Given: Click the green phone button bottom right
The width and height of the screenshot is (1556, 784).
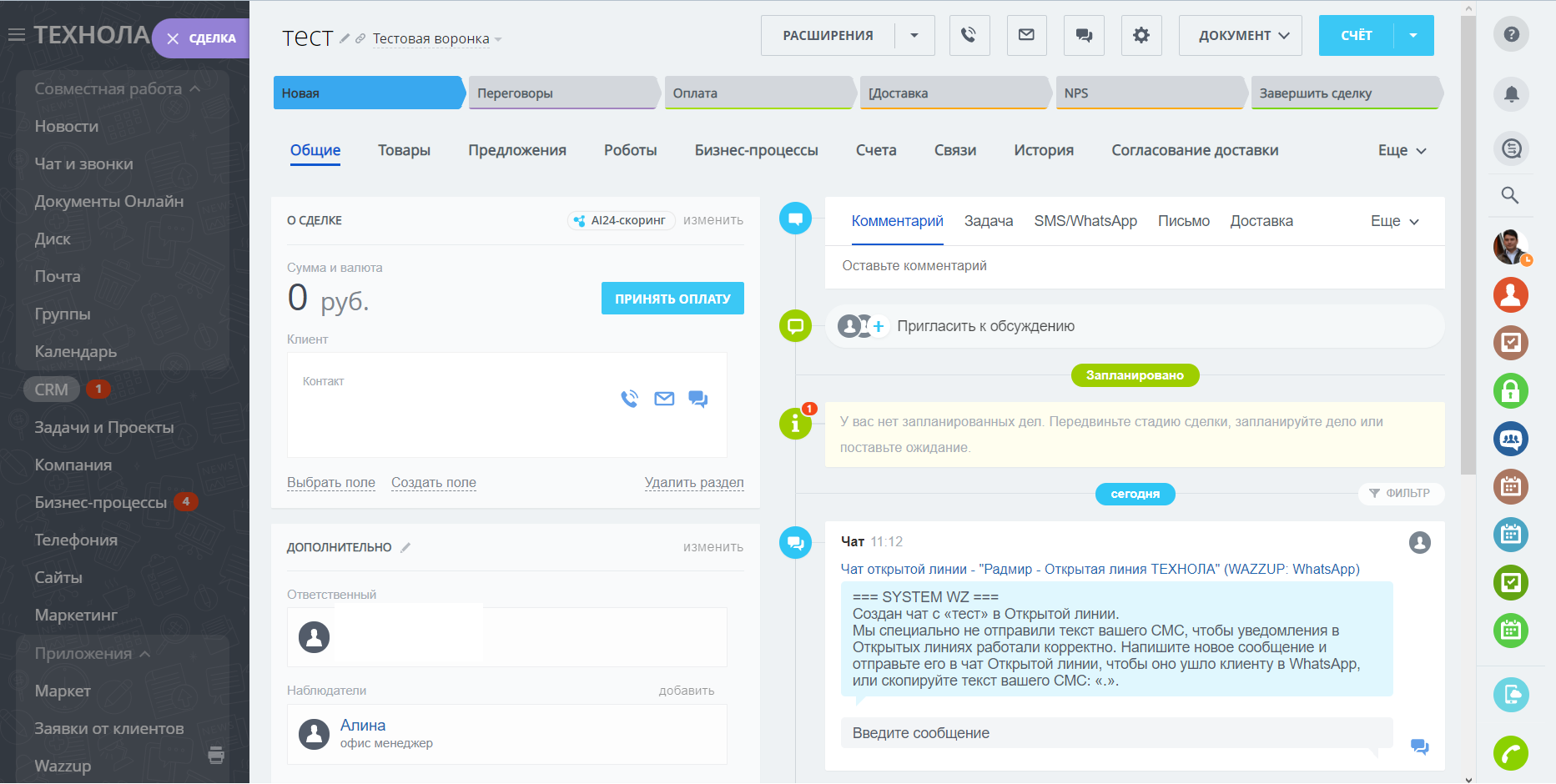Looking at the screenshot, I should pos(1510,753).
